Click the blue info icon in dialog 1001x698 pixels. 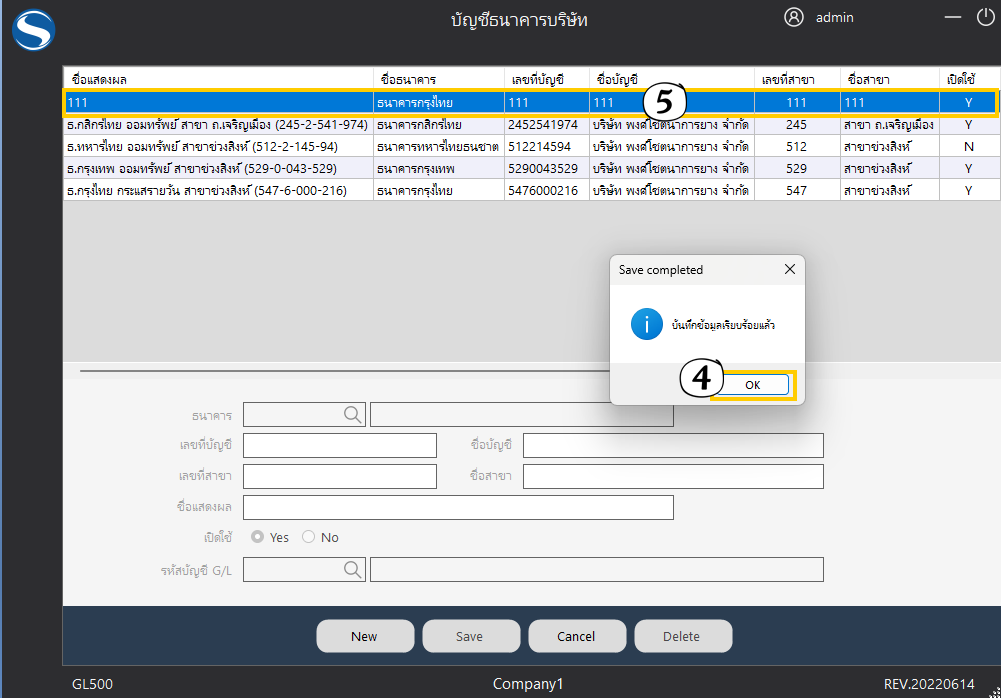pyautogui.click(x=647, y=324)
